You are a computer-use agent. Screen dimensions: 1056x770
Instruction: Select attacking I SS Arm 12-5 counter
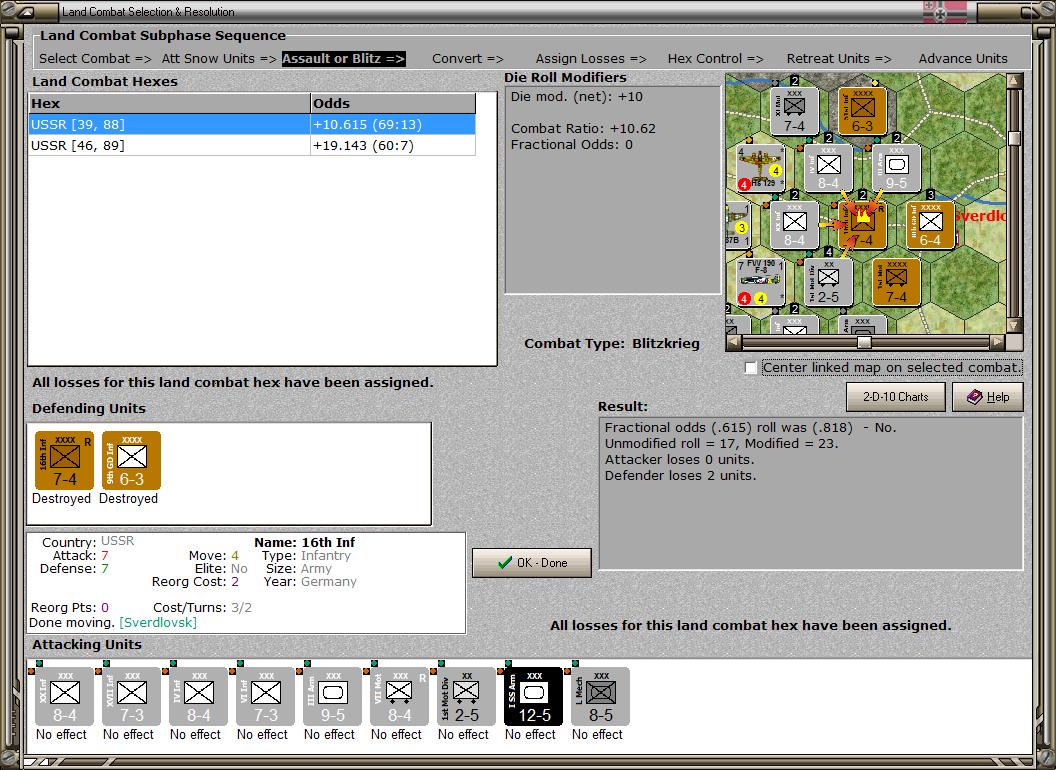pos(533,697)
